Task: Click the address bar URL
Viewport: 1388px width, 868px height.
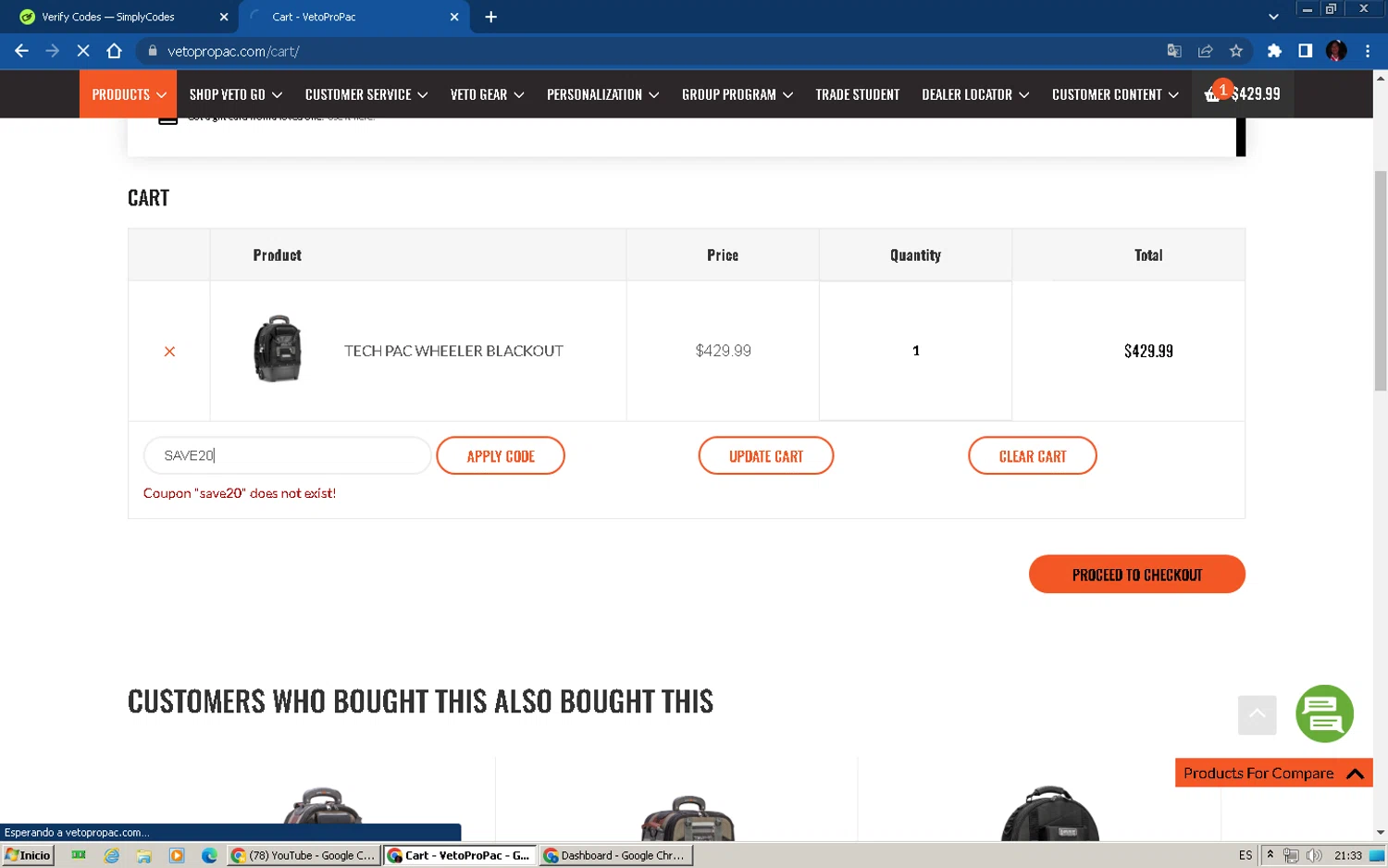Action: pos(233,52)
